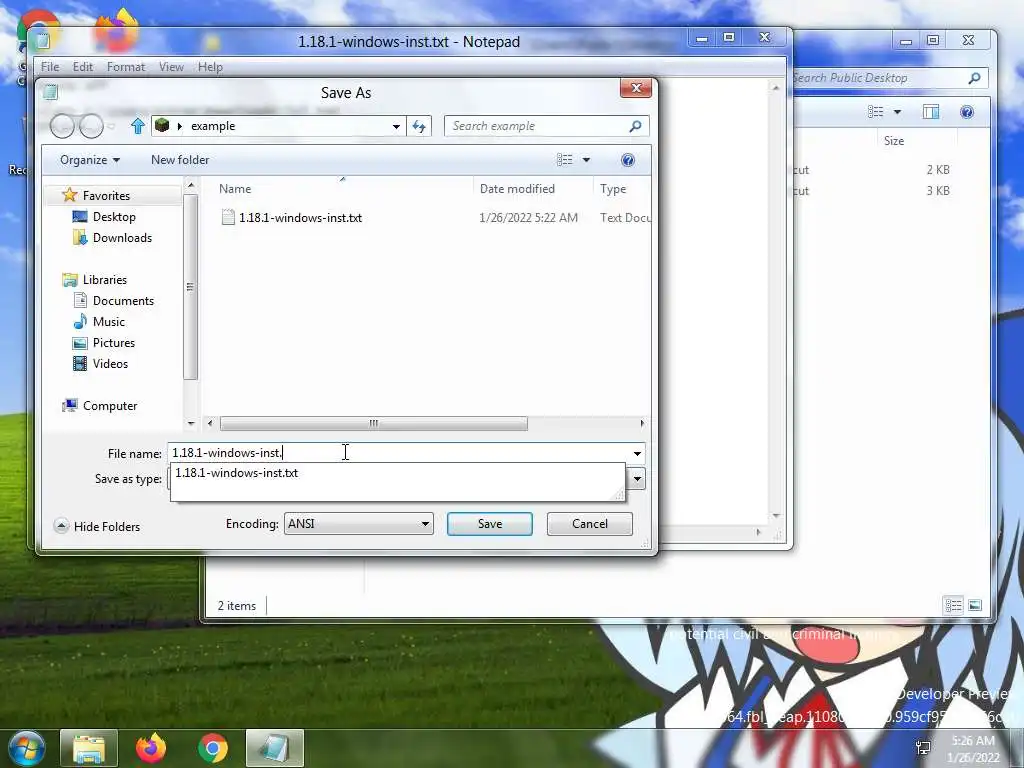The height and width of the screenshot is (768, 1024).
Task: Switch to Details view in Explorer status bar
Action: click(x=953, y=605)
